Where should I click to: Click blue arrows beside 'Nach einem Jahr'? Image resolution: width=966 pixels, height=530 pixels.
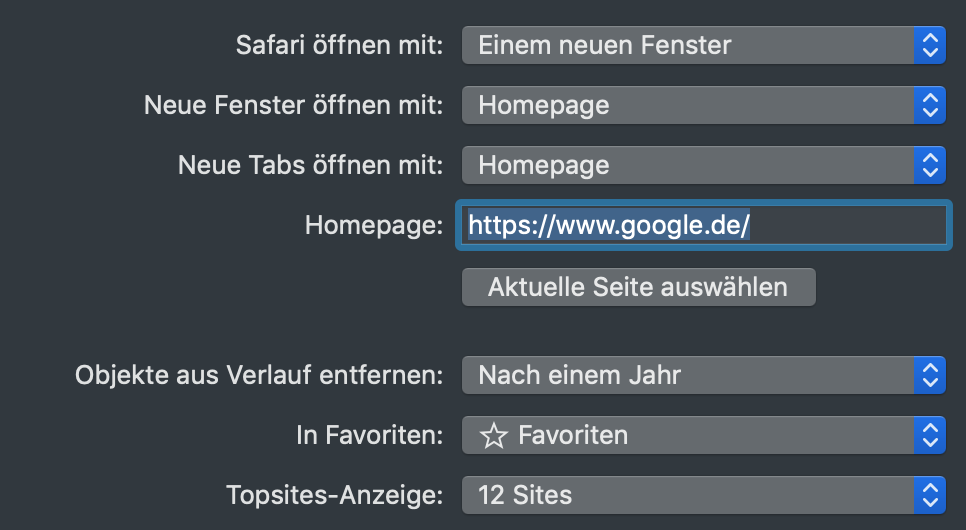click(930, 376)
